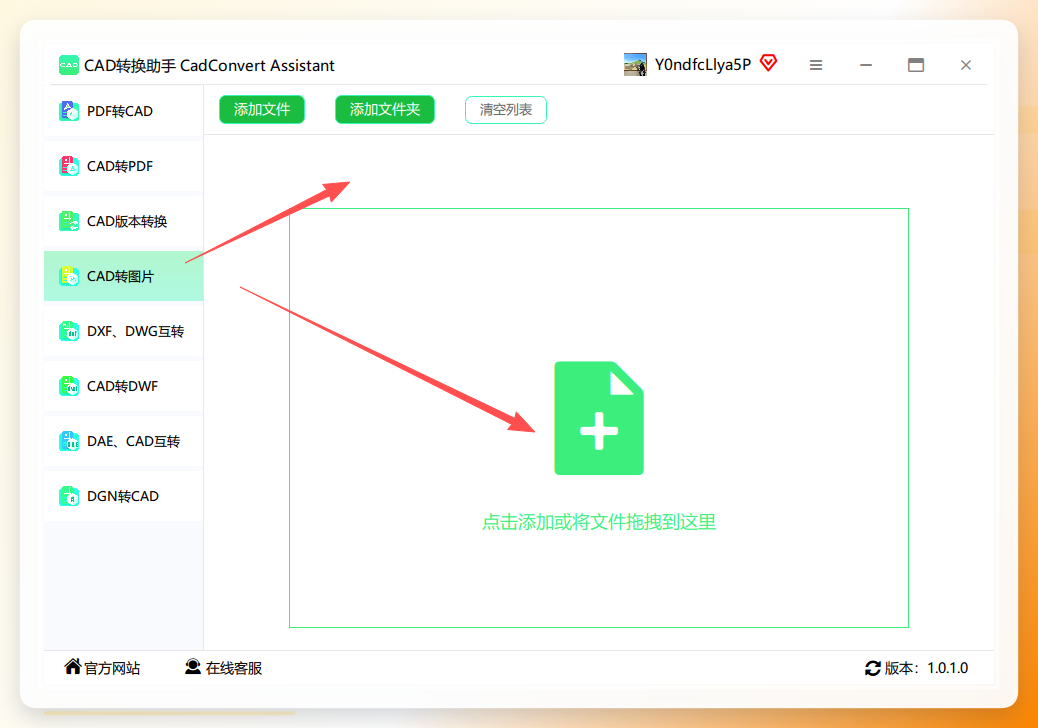1038x728 pixels.
Task: Click the 添加文件 button
Action: click(262, 110)
